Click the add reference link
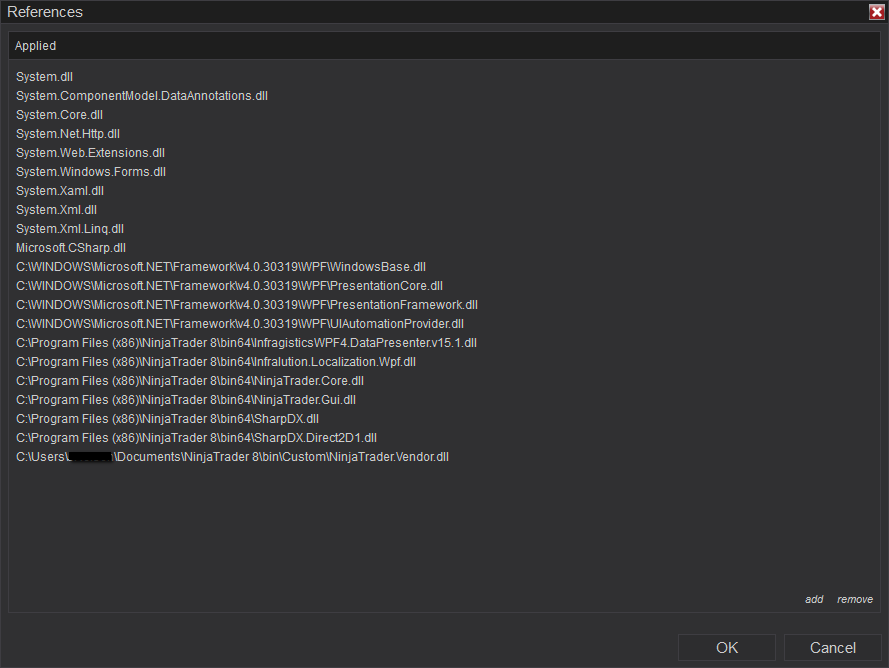889x668 pixels. (814, 599)
